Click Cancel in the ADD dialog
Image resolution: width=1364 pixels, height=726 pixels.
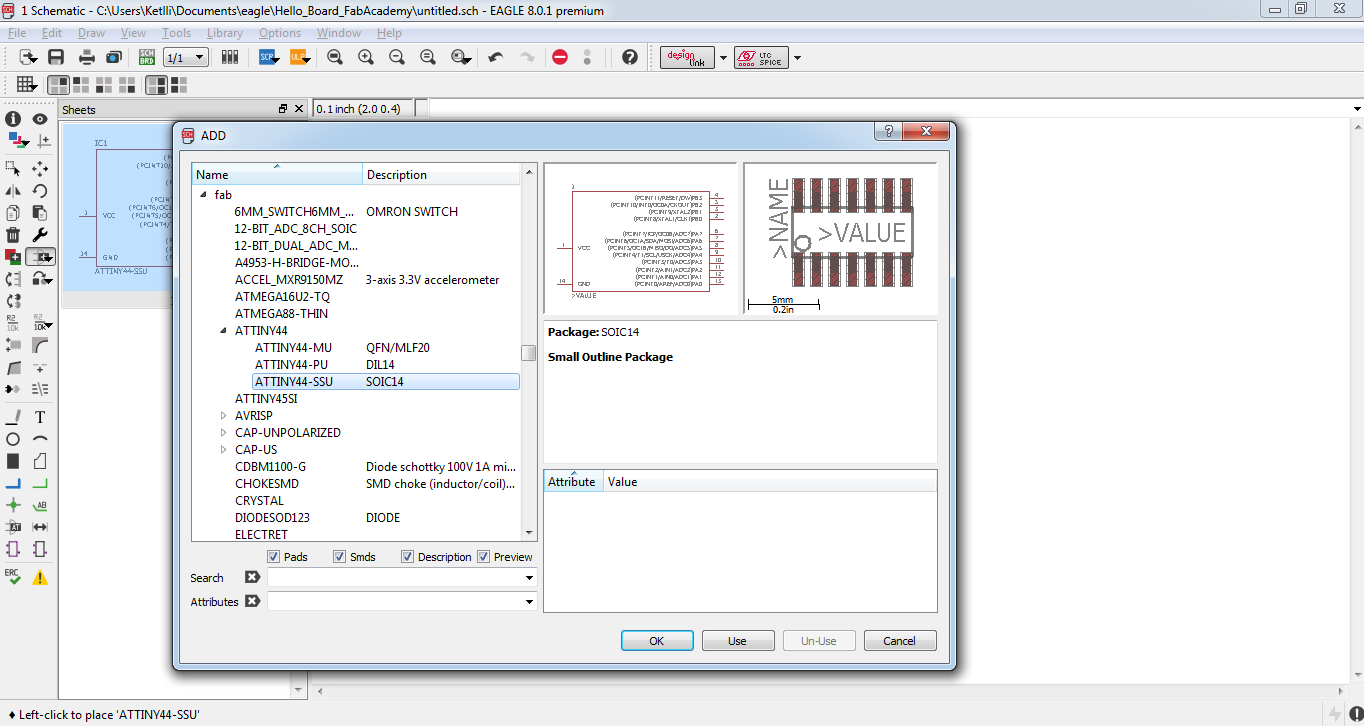coord(899,640)
